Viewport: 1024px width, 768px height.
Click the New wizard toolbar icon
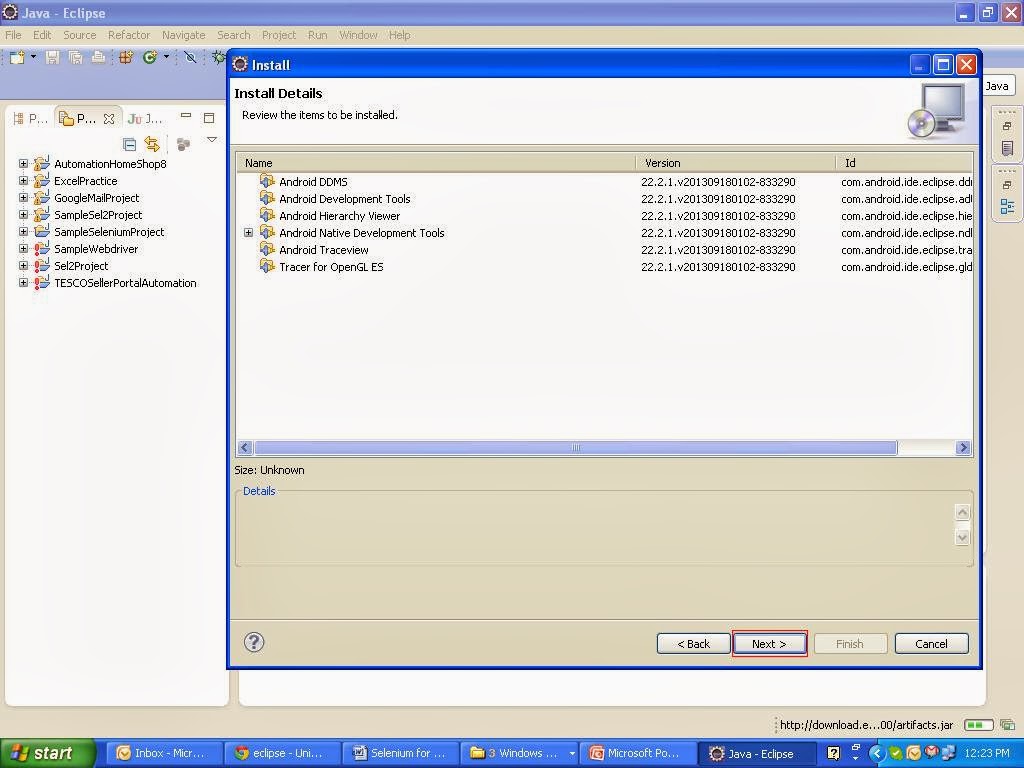[x=16, y=57]
